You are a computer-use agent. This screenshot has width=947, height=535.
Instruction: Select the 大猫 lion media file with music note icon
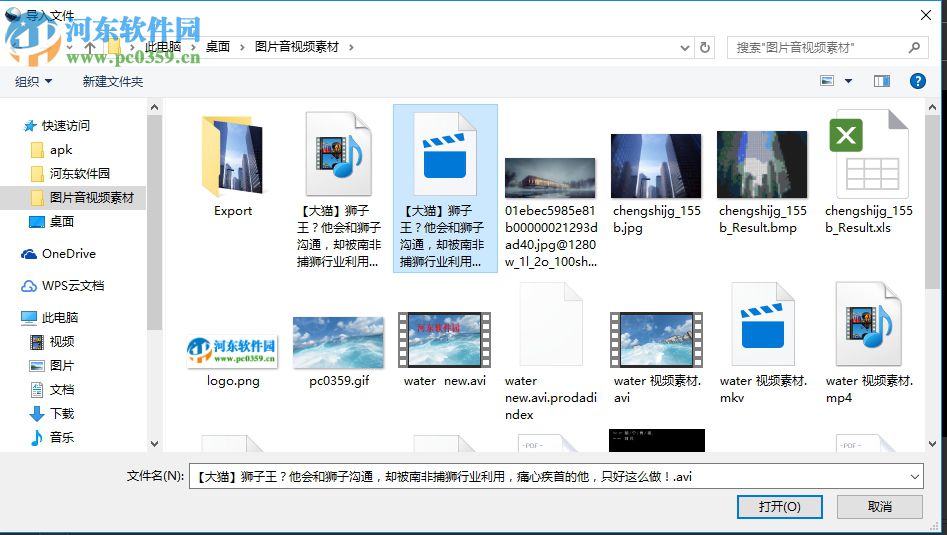tap(338, 189)
